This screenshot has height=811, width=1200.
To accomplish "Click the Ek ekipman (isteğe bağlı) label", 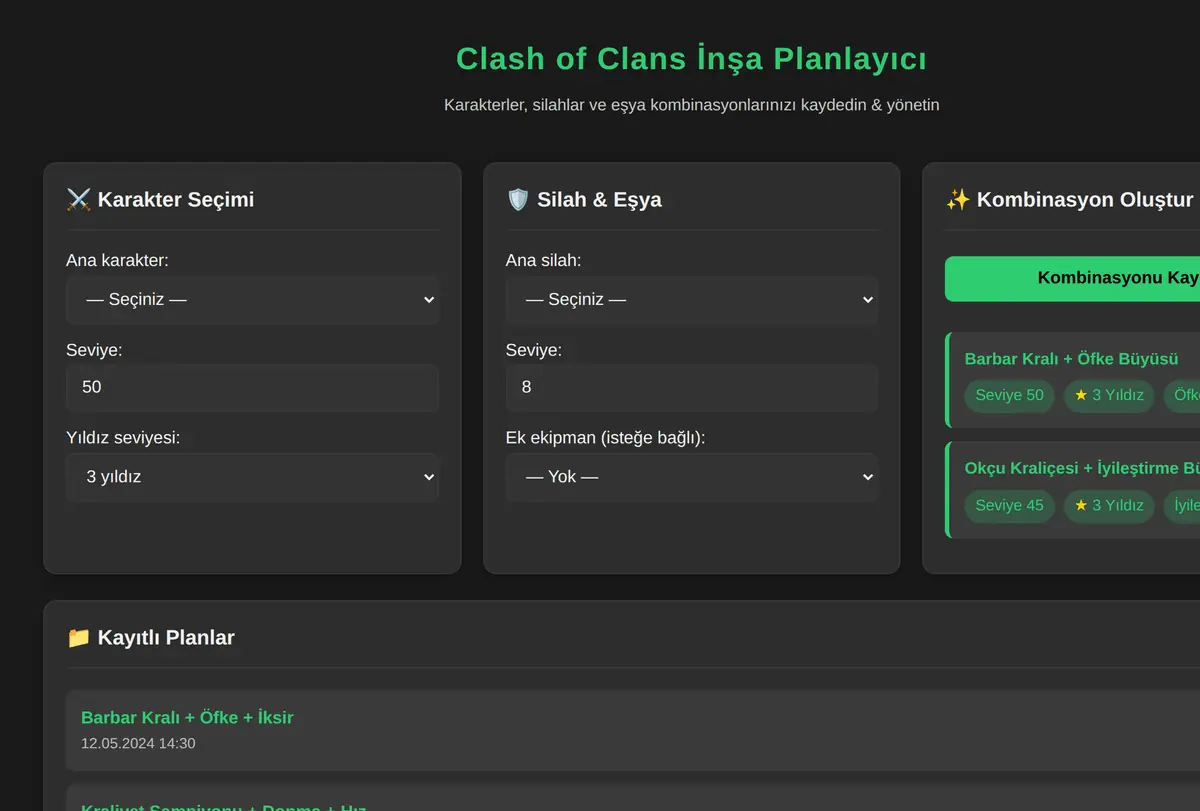I will pyautogui.click(x=606, y=438).
